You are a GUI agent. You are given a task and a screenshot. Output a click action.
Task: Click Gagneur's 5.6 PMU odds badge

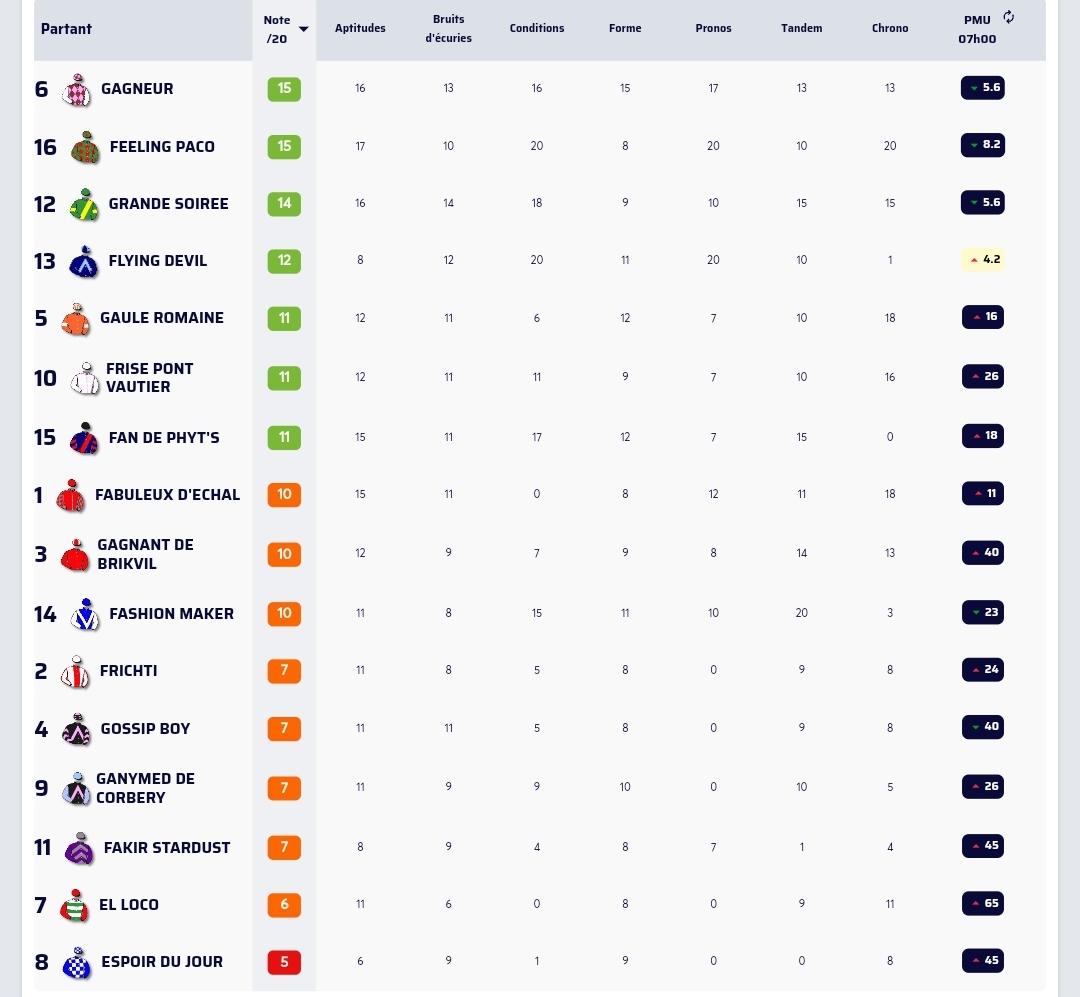tap(983, 88)
